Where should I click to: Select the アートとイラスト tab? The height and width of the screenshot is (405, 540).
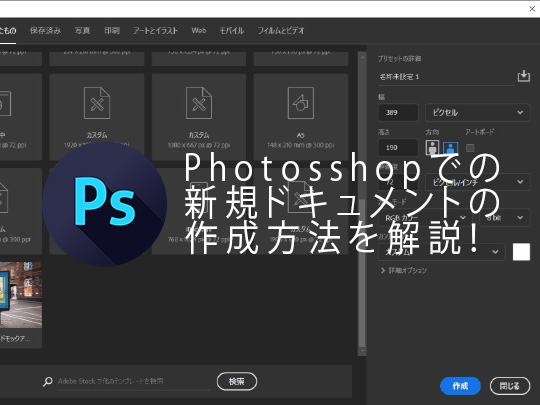(x=155, y=31)
